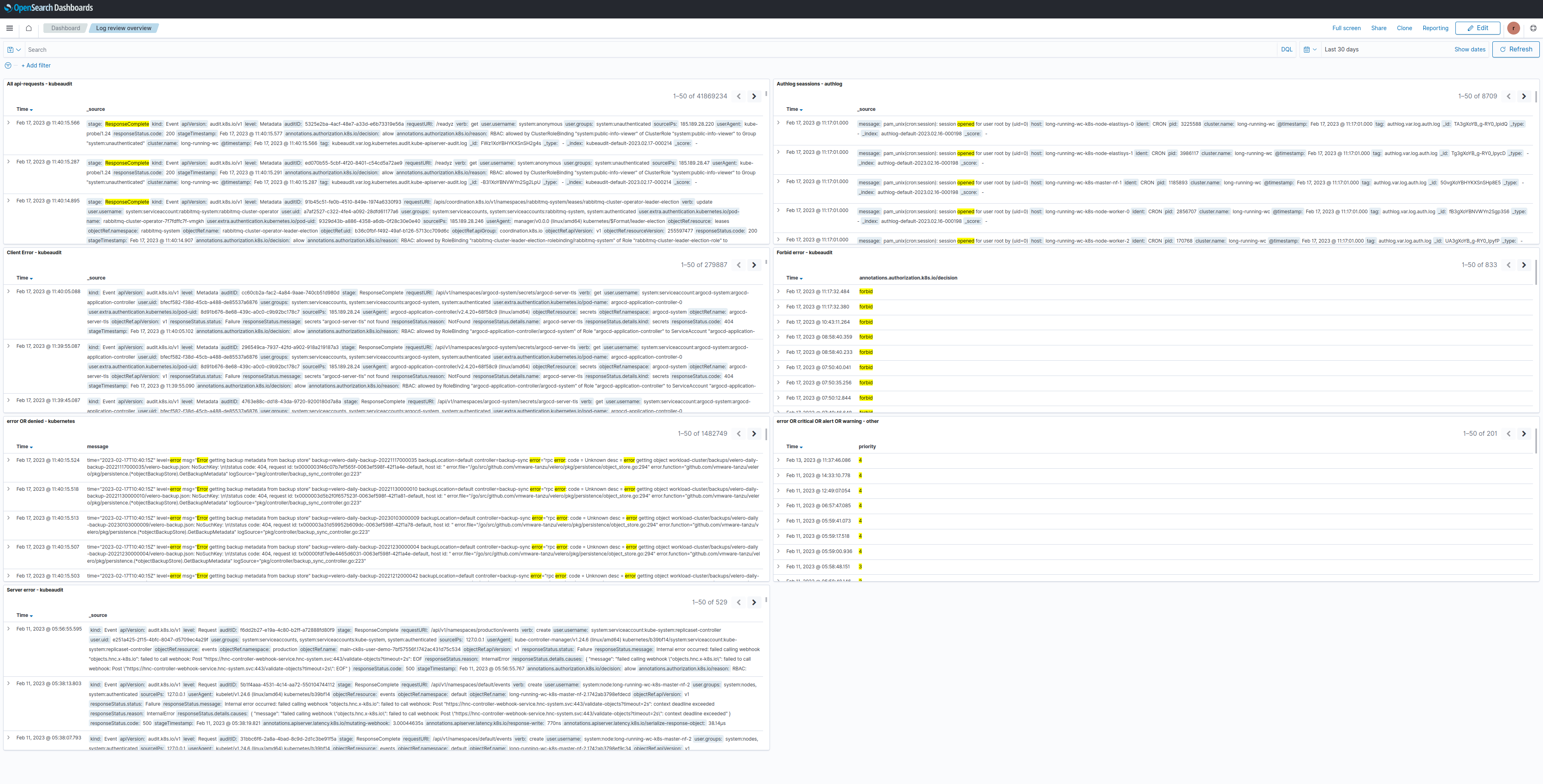Previous page in Authlog seassions panel

tap(1508, 96)
